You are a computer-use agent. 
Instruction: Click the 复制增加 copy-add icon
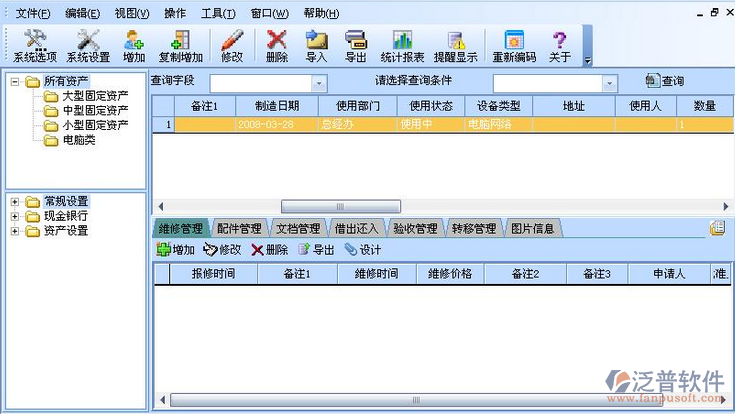pyautogui.click(x=180, y=46)
